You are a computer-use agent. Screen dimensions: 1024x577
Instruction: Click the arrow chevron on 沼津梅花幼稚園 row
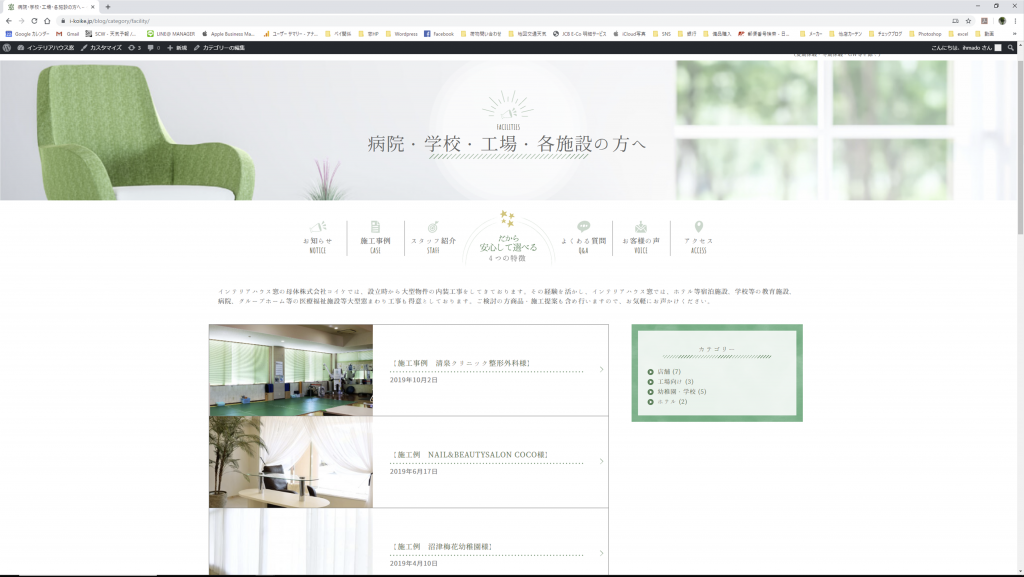(x=601, y=554)
